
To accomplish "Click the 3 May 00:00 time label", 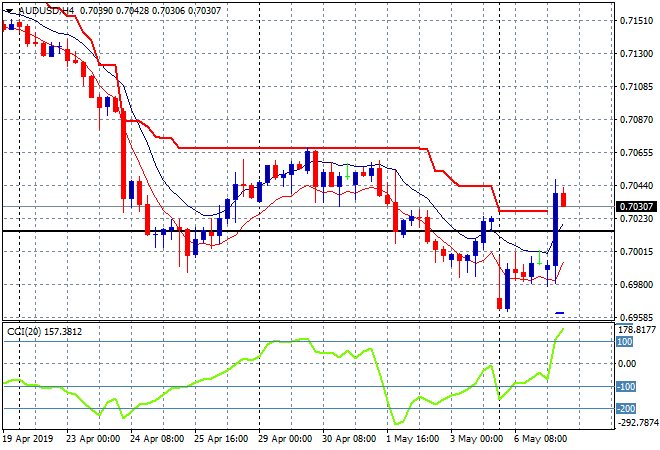I will click(476, 439).
